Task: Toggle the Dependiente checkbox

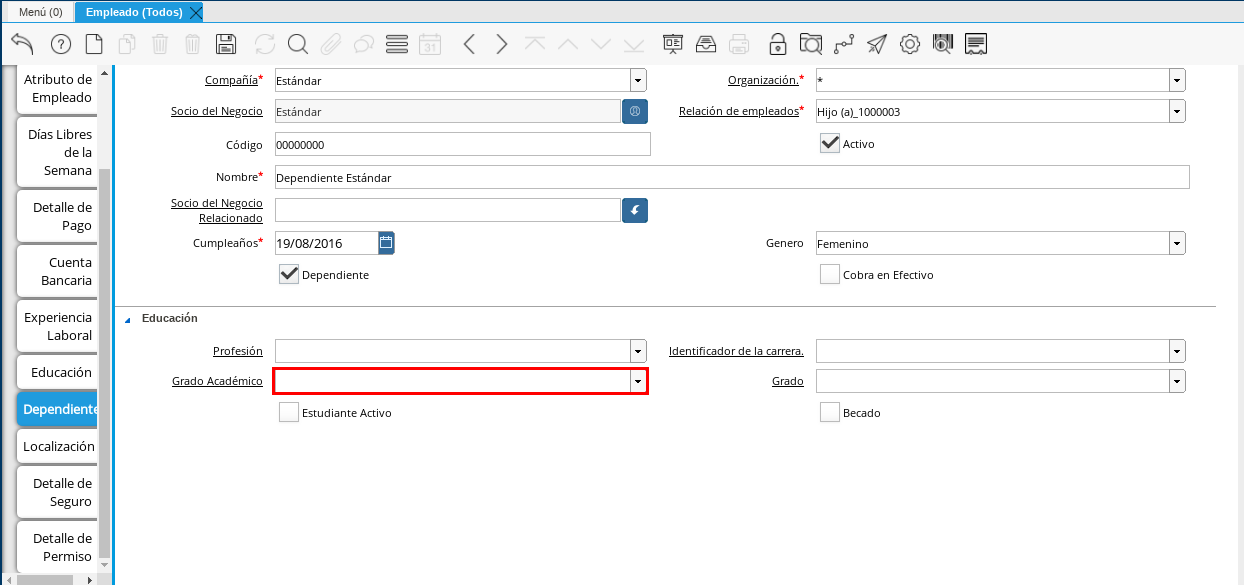Action: pyautogui.click(x=289, y=274)
